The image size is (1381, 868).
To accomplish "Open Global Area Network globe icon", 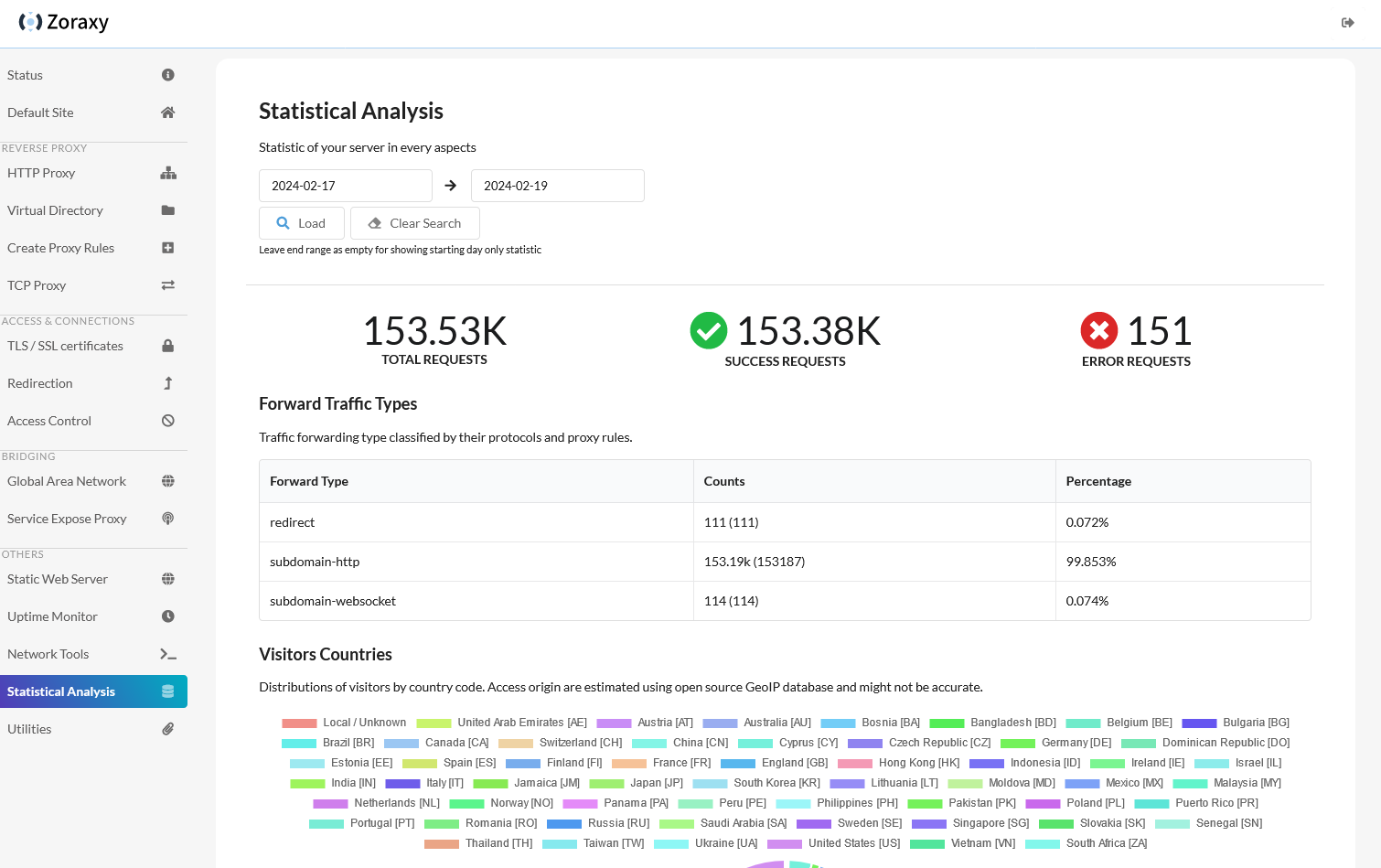I will tap(167, 480).
